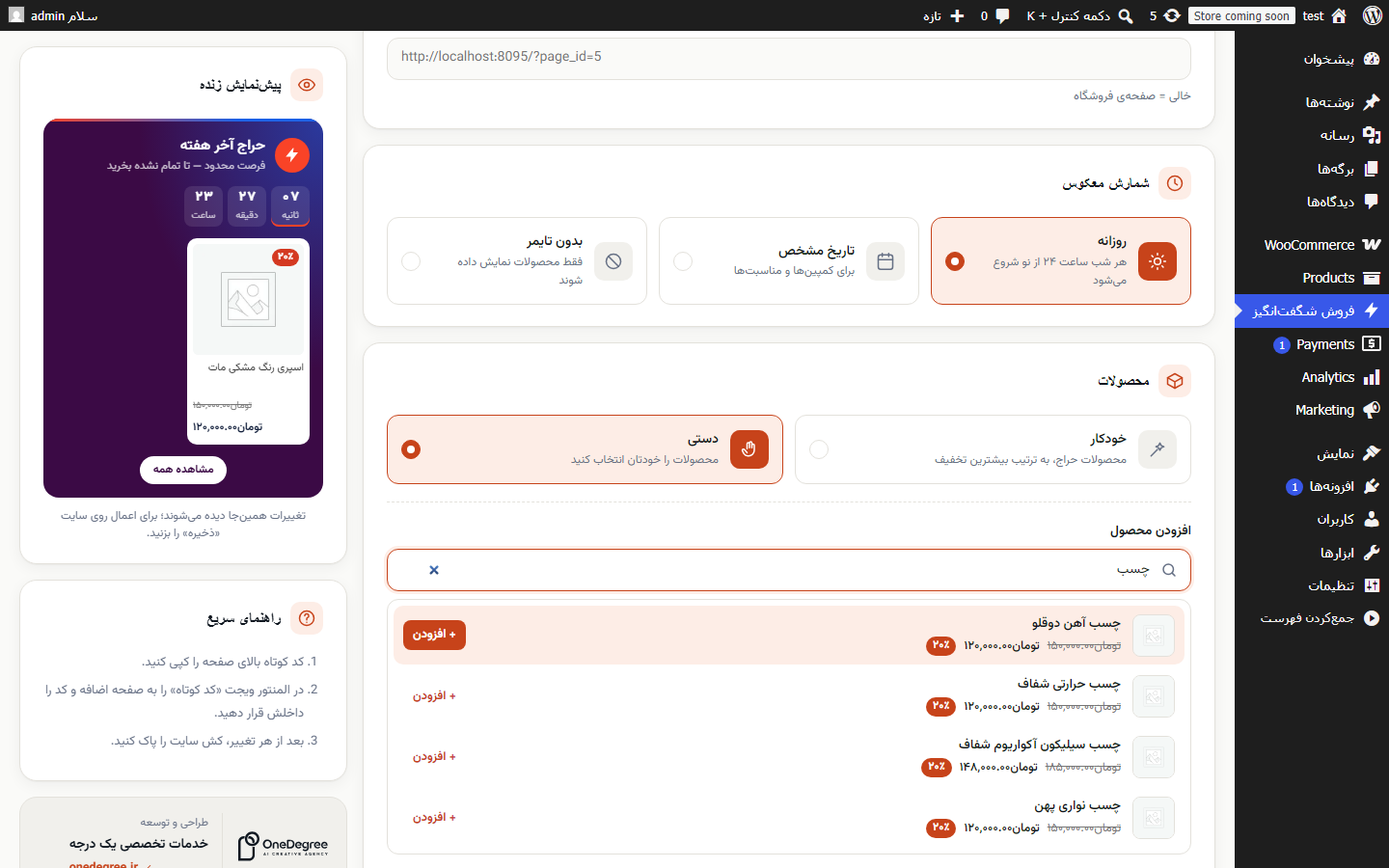Click the box icon beside products heading
This screenshot has height=868, width=1389.
pyautogui.click(x=1175, y=381)
